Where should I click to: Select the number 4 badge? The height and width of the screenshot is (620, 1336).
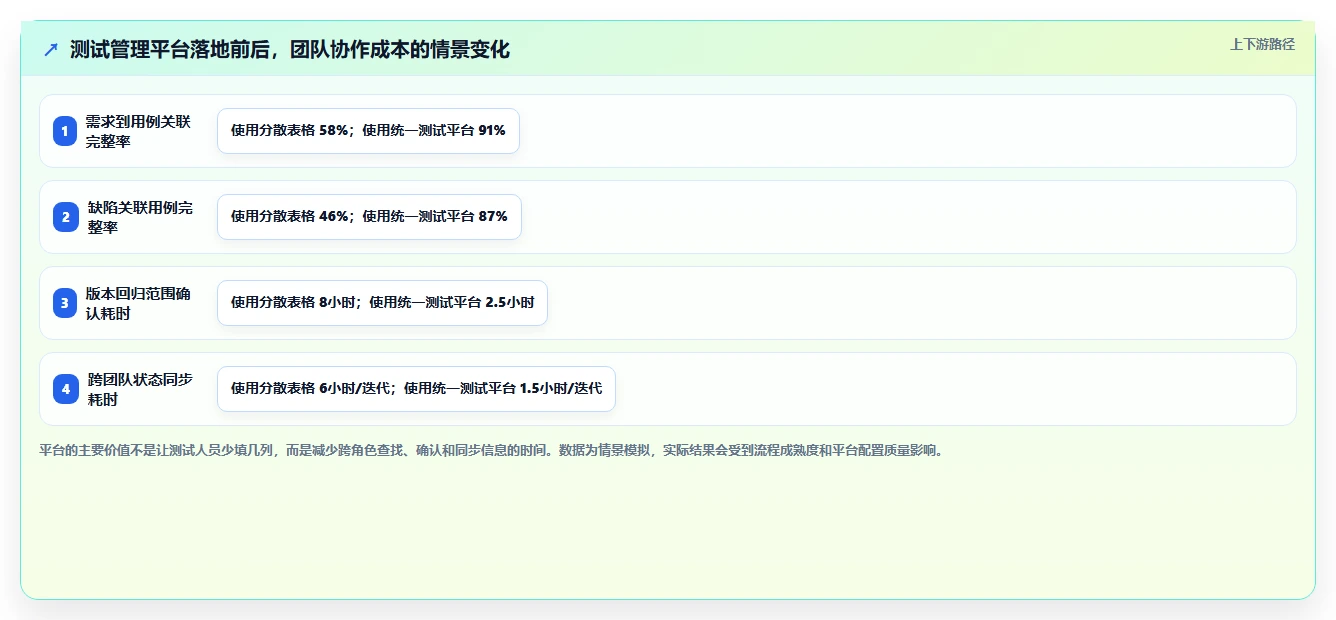click(65, 389)
